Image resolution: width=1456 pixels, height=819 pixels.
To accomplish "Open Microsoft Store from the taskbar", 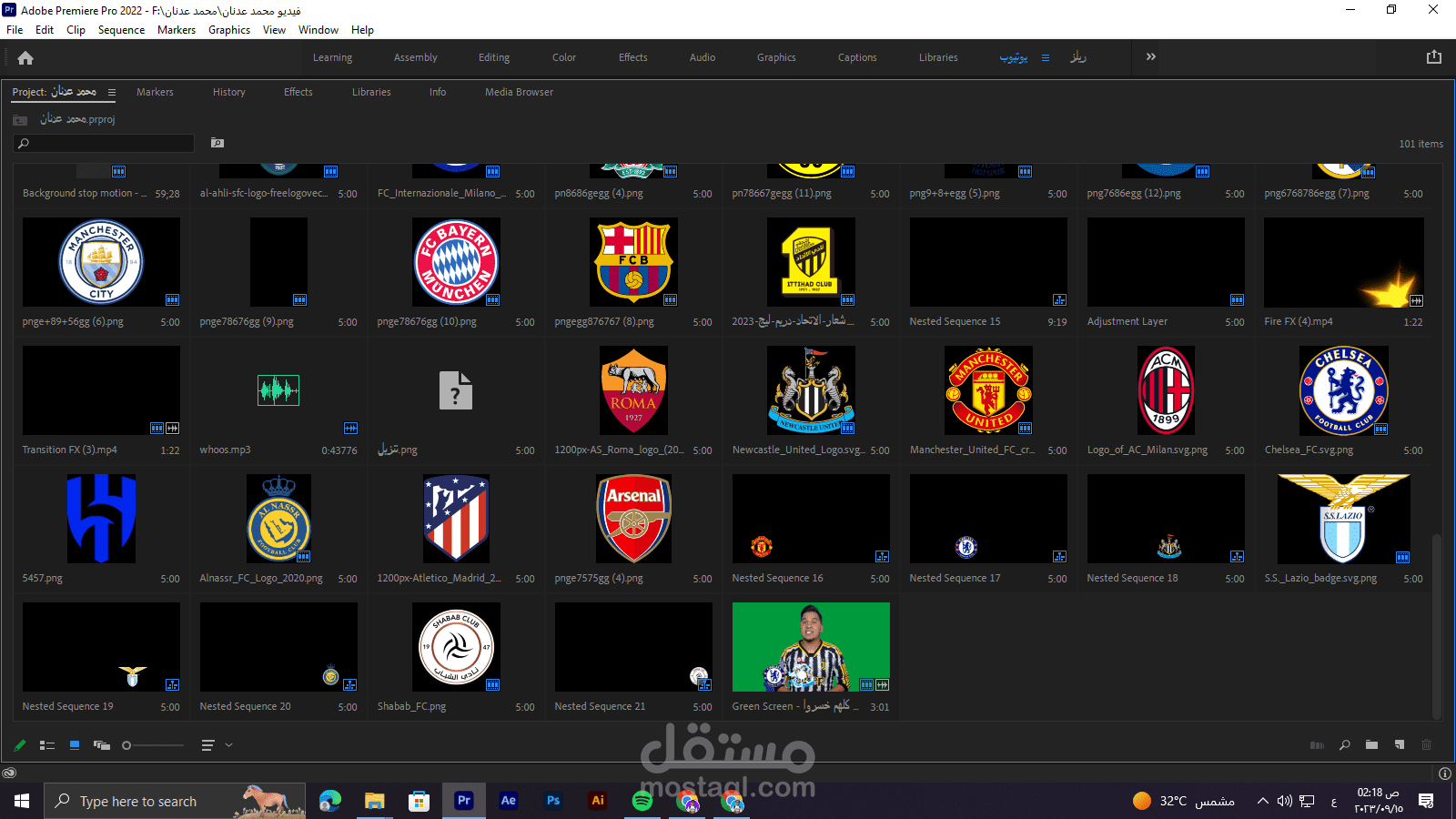I will [x=419, y=801].
